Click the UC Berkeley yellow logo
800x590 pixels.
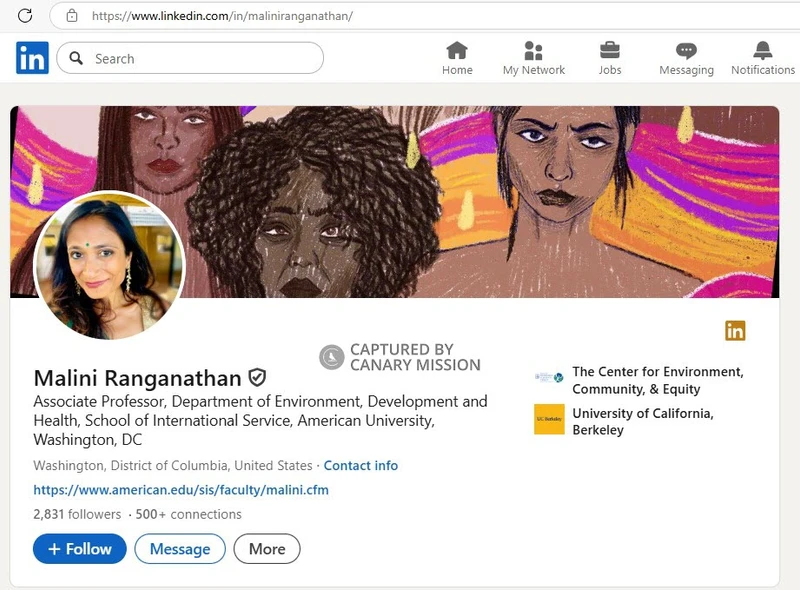pos(549,419)
